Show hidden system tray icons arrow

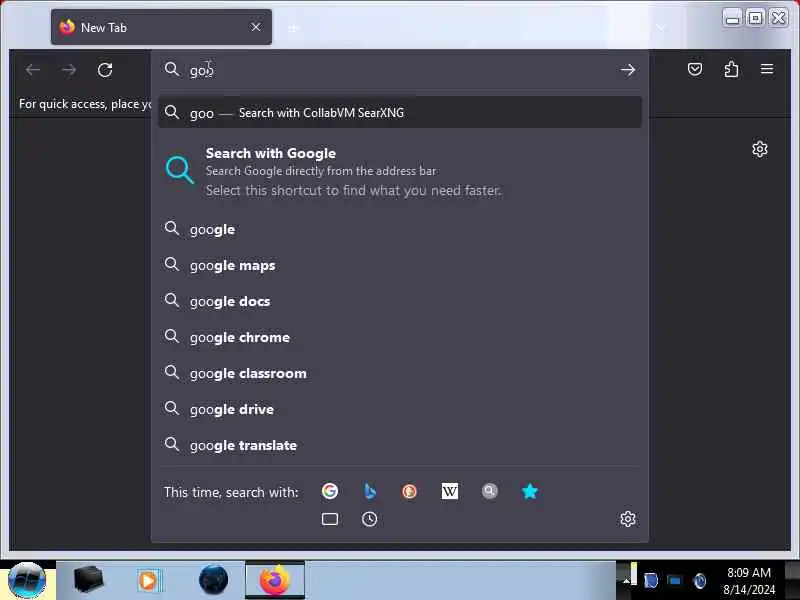click(x=627, y=581)
